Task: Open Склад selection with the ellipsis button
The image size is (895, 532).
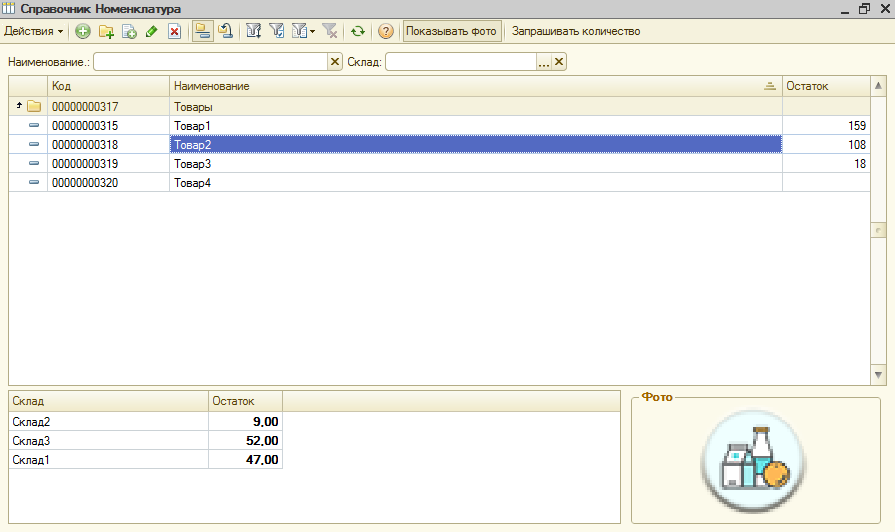Action: point(544,62)
